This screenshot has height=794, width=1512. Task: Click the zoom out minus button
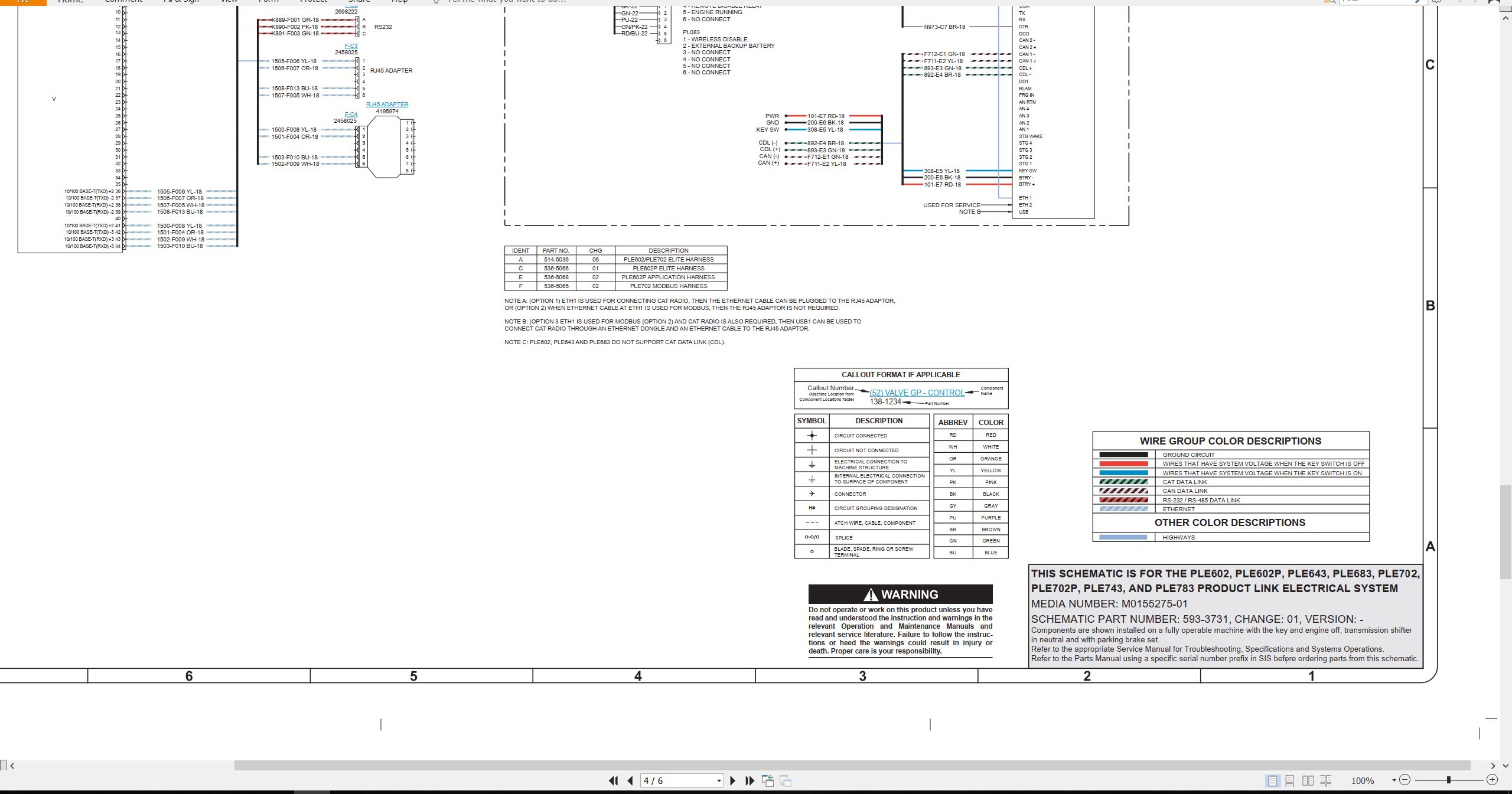1405,780
